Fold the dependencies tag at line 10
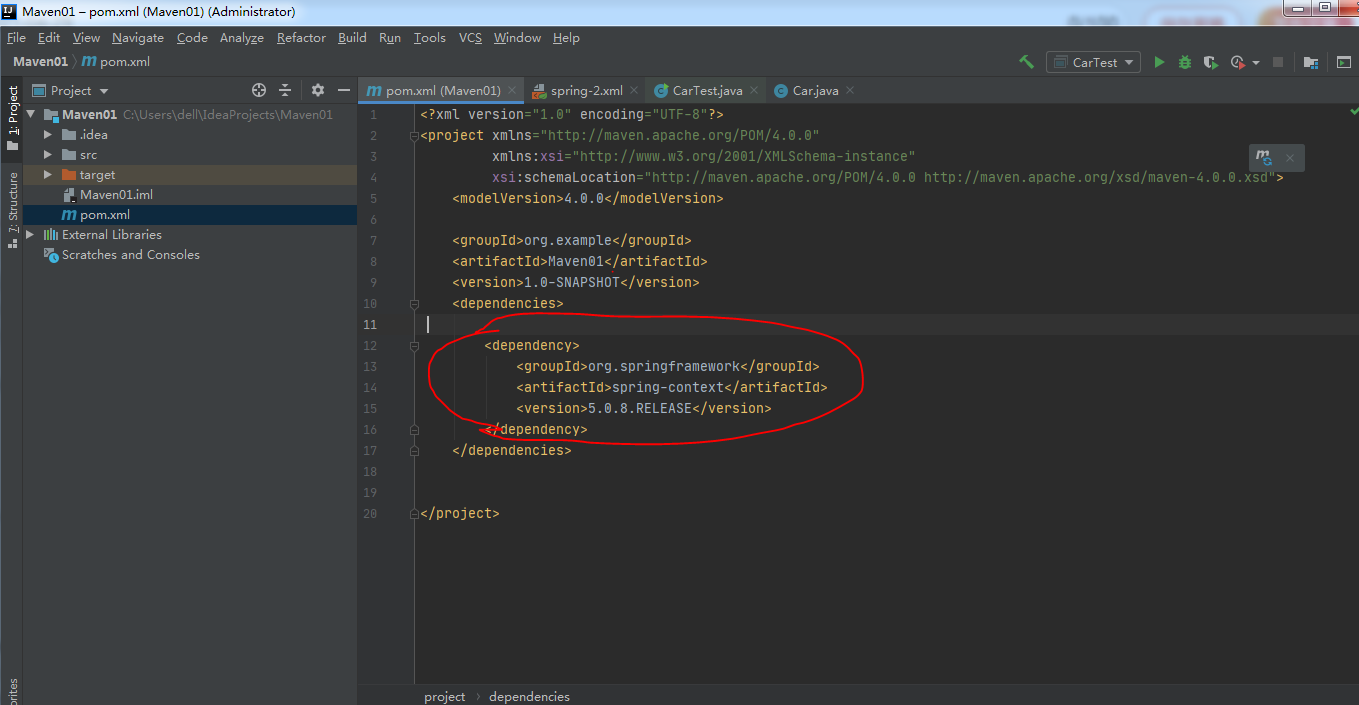The width and height of the screenshot is (1359, 705). [414, 303]
